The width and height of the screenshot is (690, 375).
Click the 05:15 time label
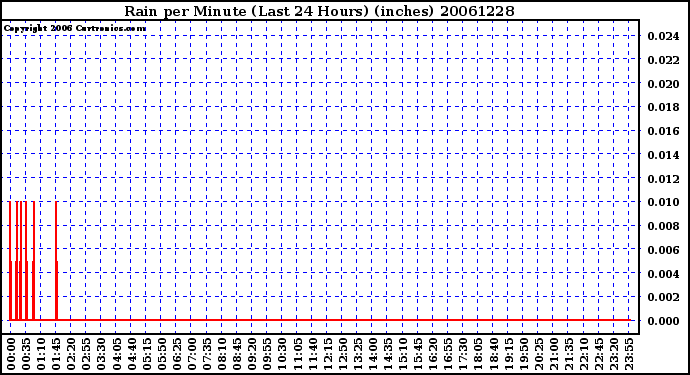147,354
